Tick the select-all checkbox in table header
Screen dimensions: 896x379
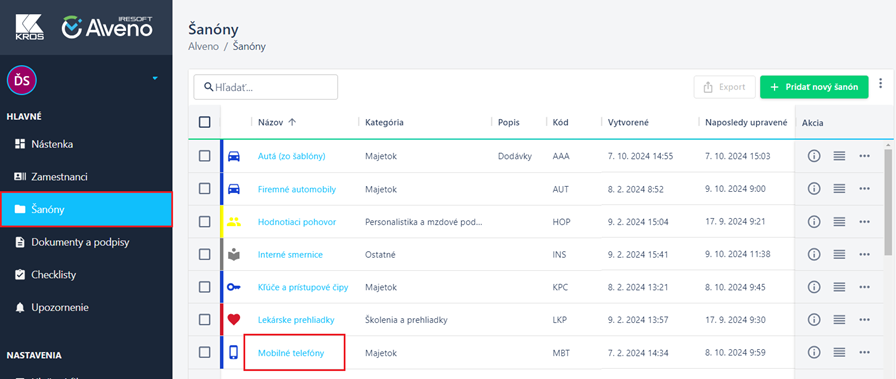[205, 122]
